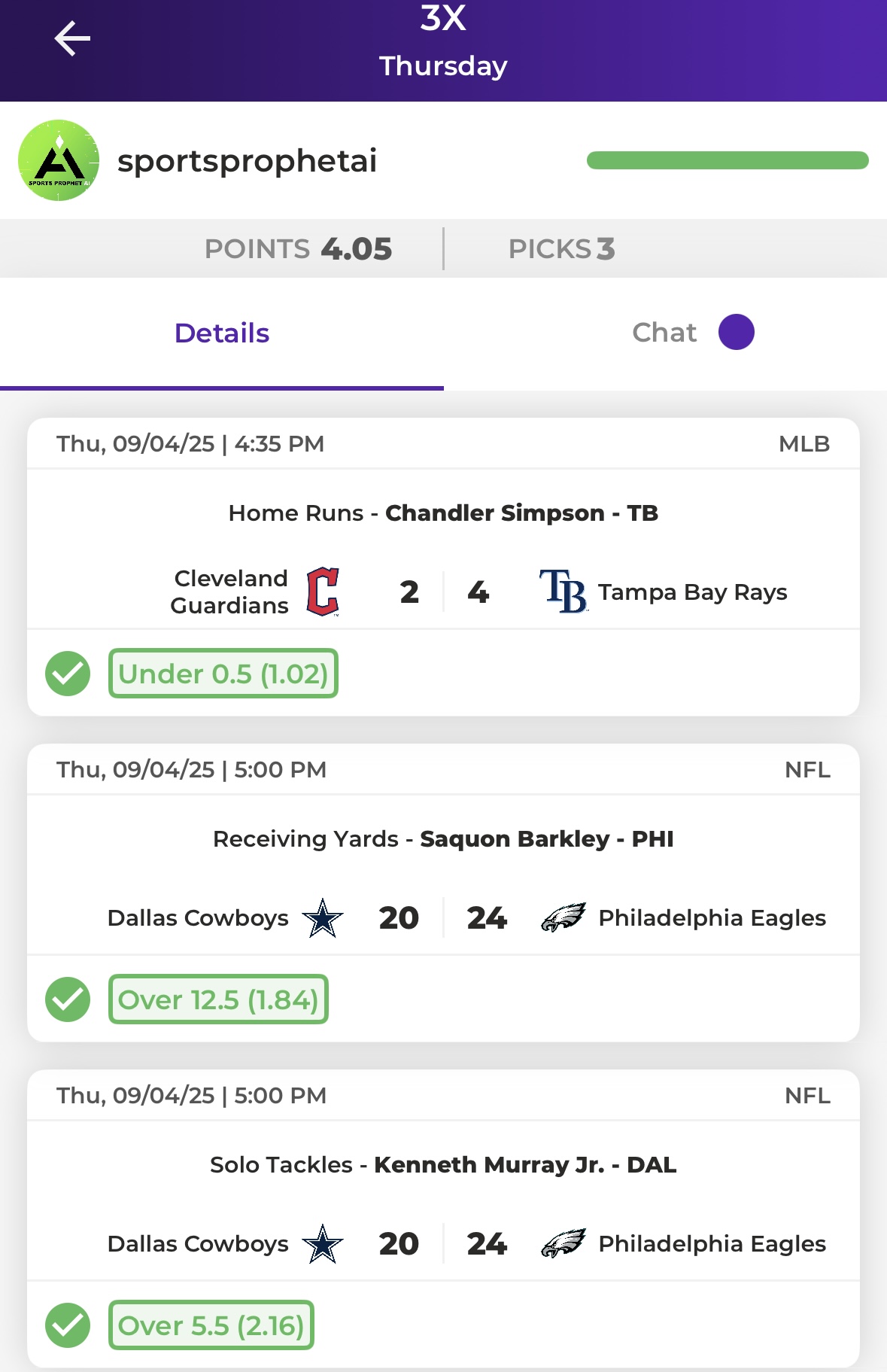Viewport: 887px width, 1372px height.
Task: Tap the Cowboys star in Saquon Barkley card
Action: [x=323, y=918]
